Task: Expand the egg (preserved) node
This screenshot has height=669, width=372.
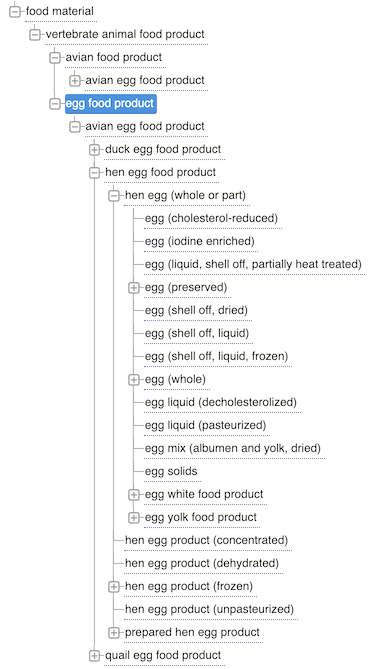Action: point(134,288)
